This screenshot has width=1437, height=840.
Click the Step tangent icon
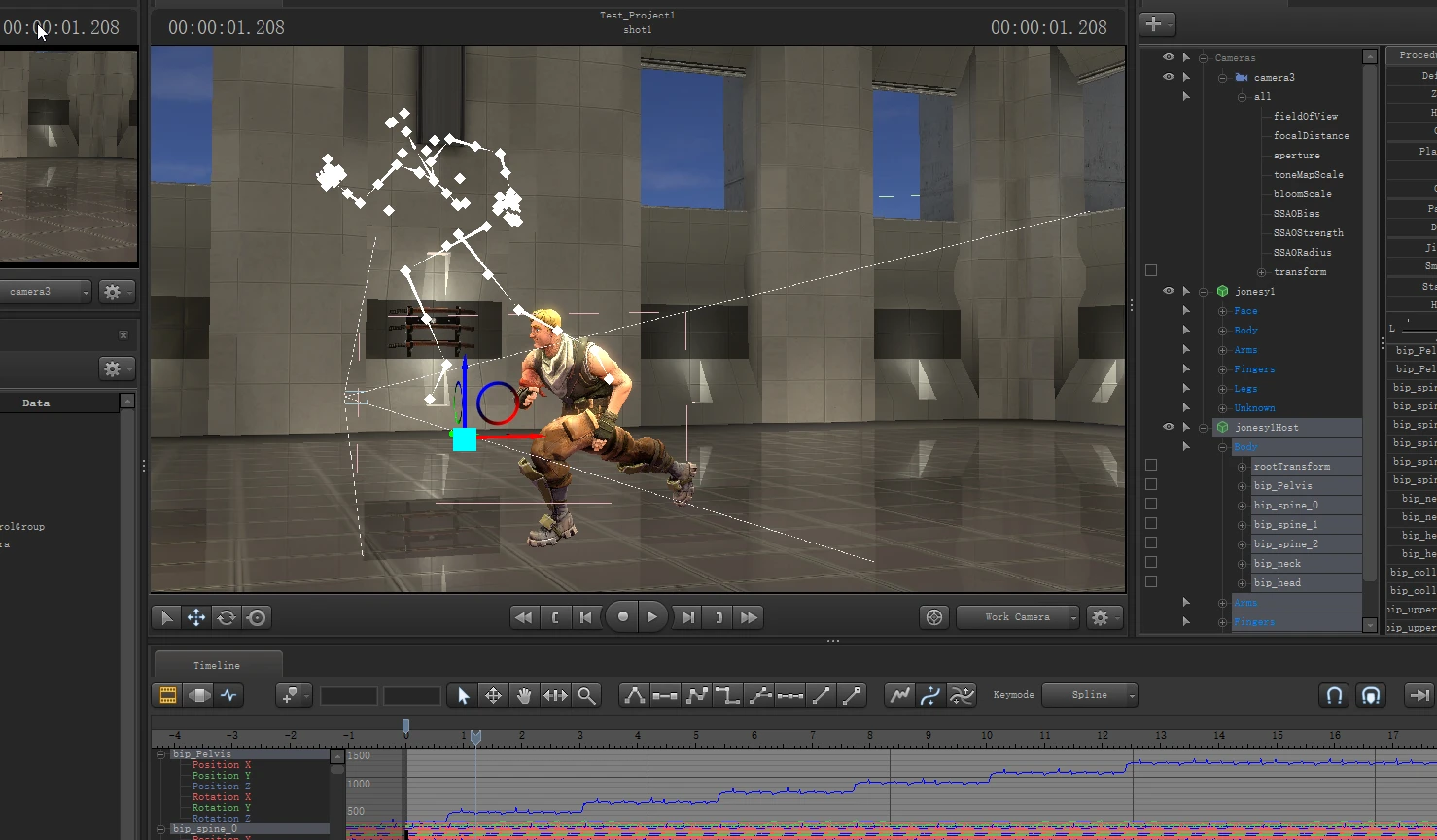tap(727, 695)
